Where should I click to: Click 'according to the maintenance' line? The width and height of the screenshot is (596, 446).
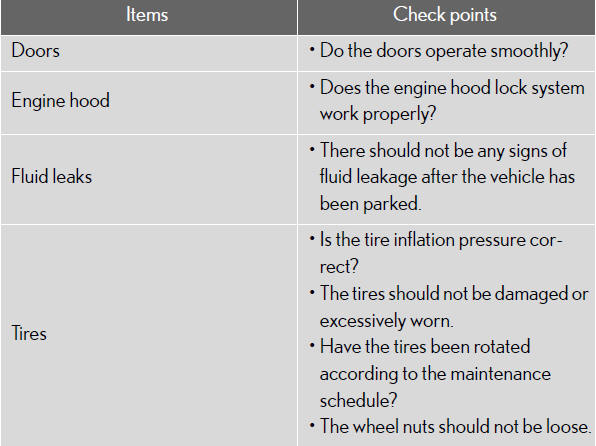tap(435, 374)
